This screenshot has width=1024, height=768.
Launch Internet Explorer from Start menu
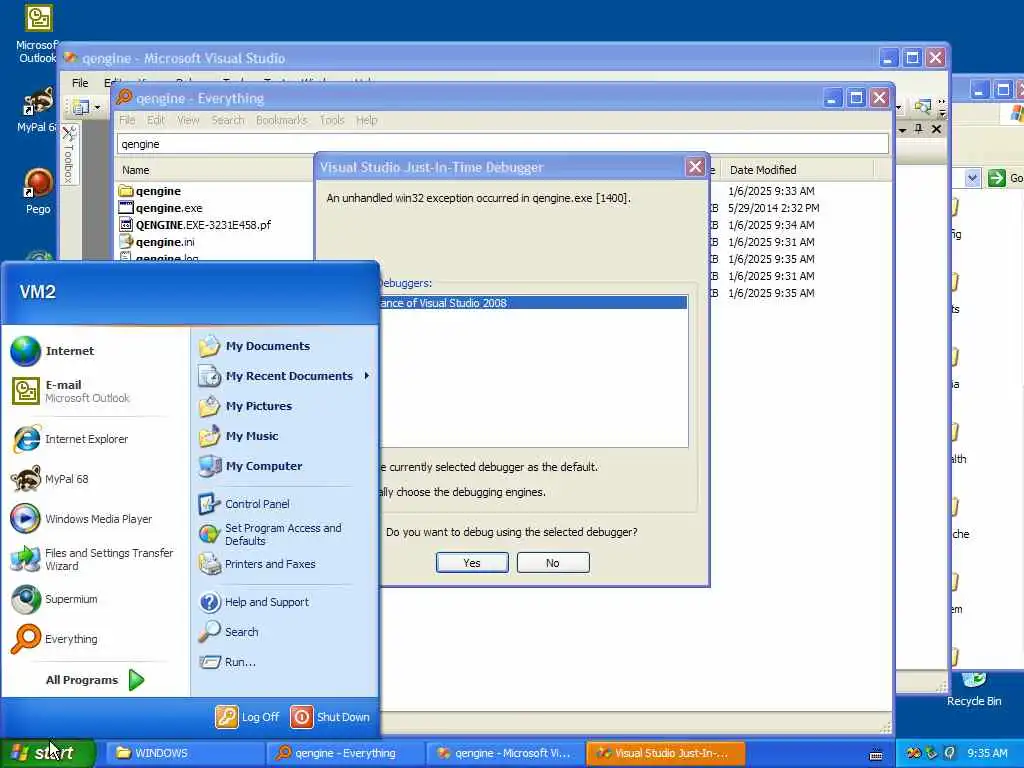click(70, 439)
